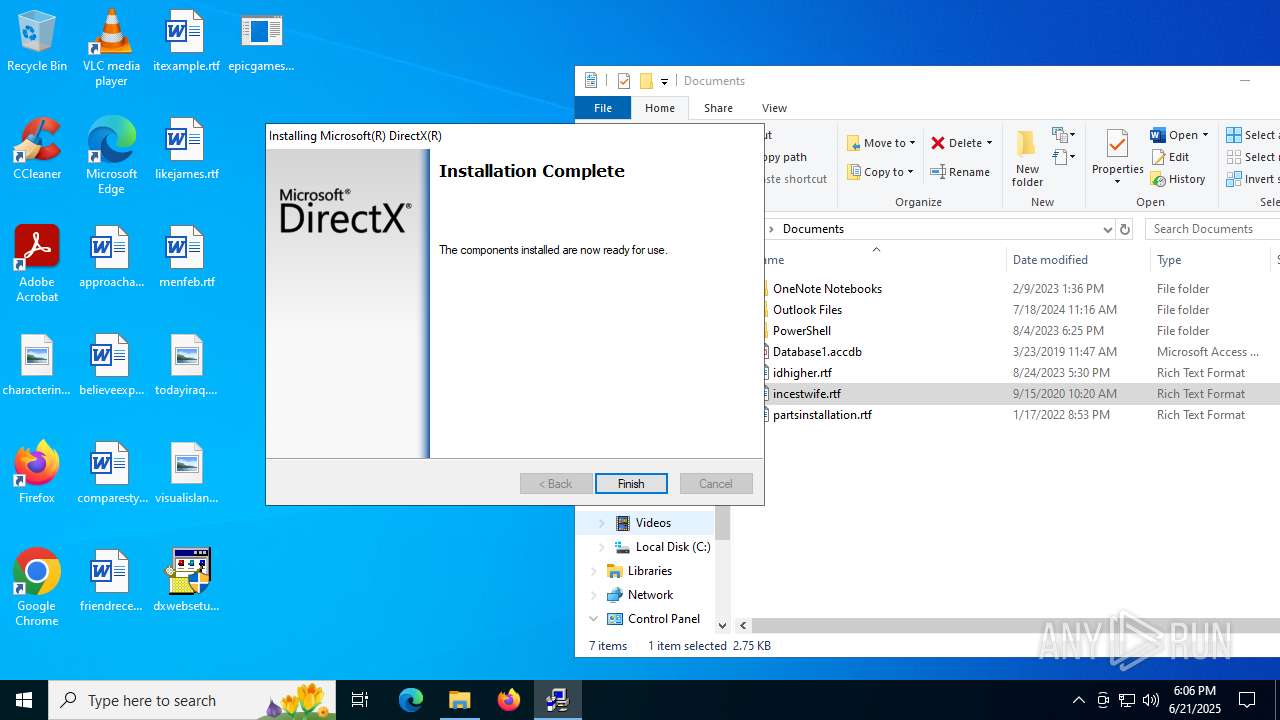
Task: Click the clock in the taskbar
Action: (x=1194, y=700)
